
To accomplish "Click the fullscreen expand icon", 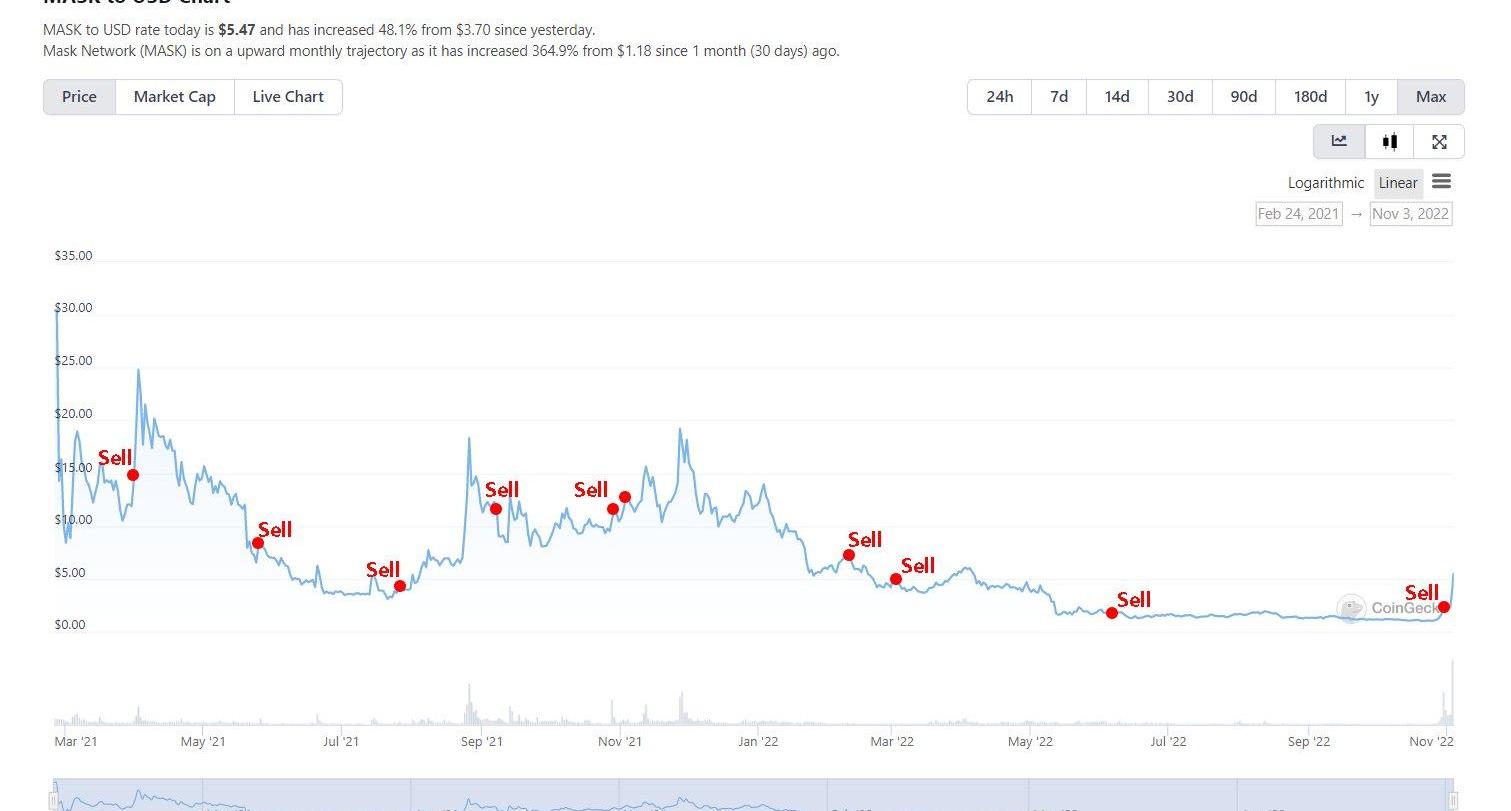I will point(1439,142).
